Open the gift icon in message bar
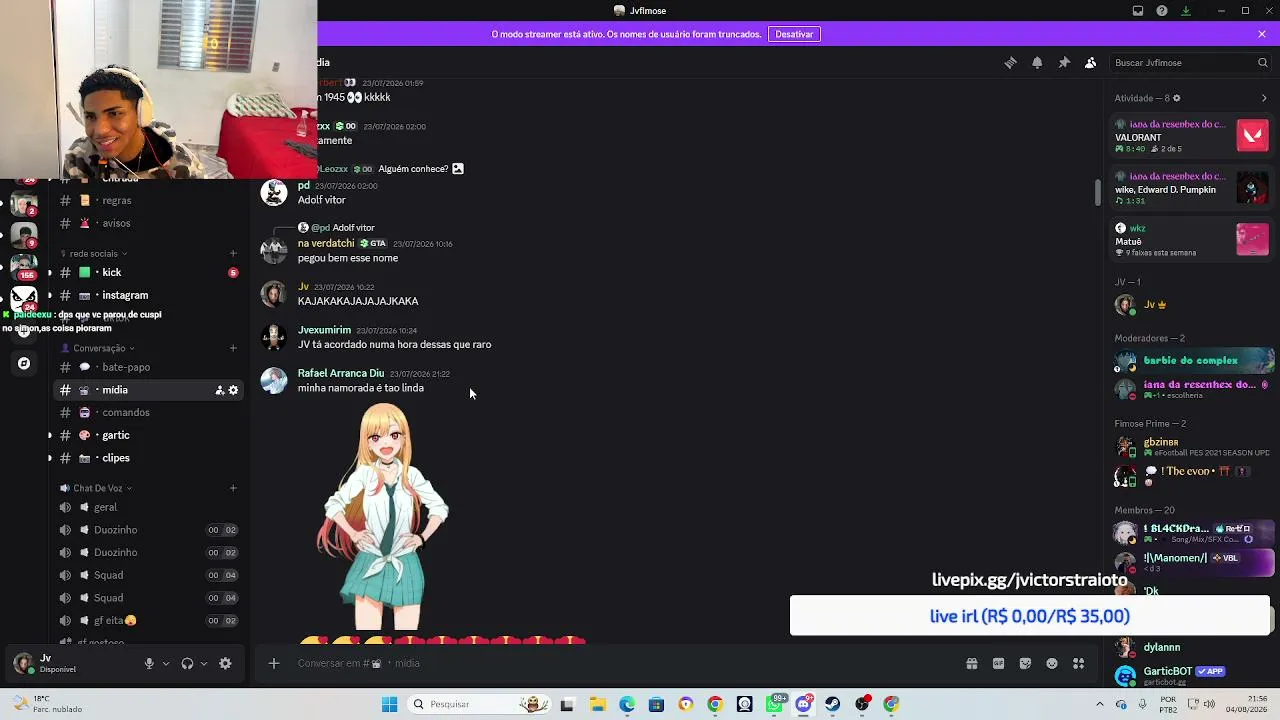Screen dimensions: 1280x720 [x=971, y=663]
